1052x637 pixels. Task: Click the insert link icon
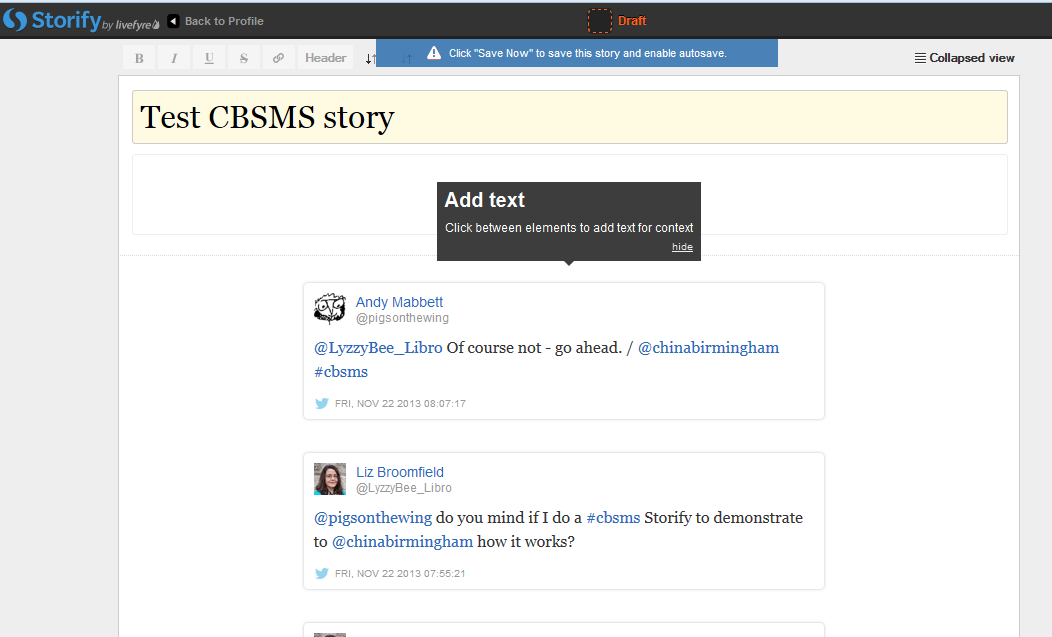click(279, 58)
